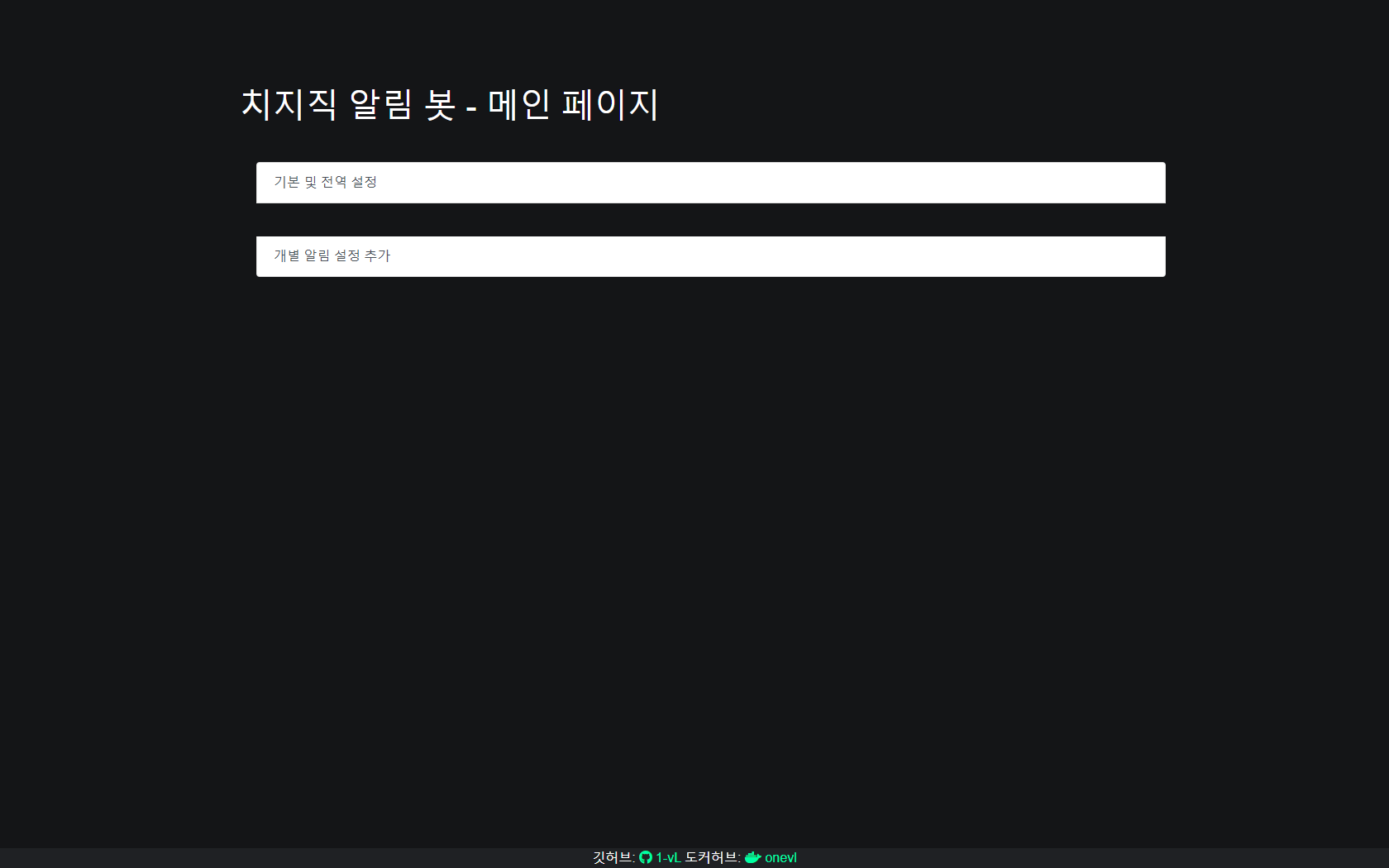Select the 기본 및 전역 설정 header text

point(326,182)
